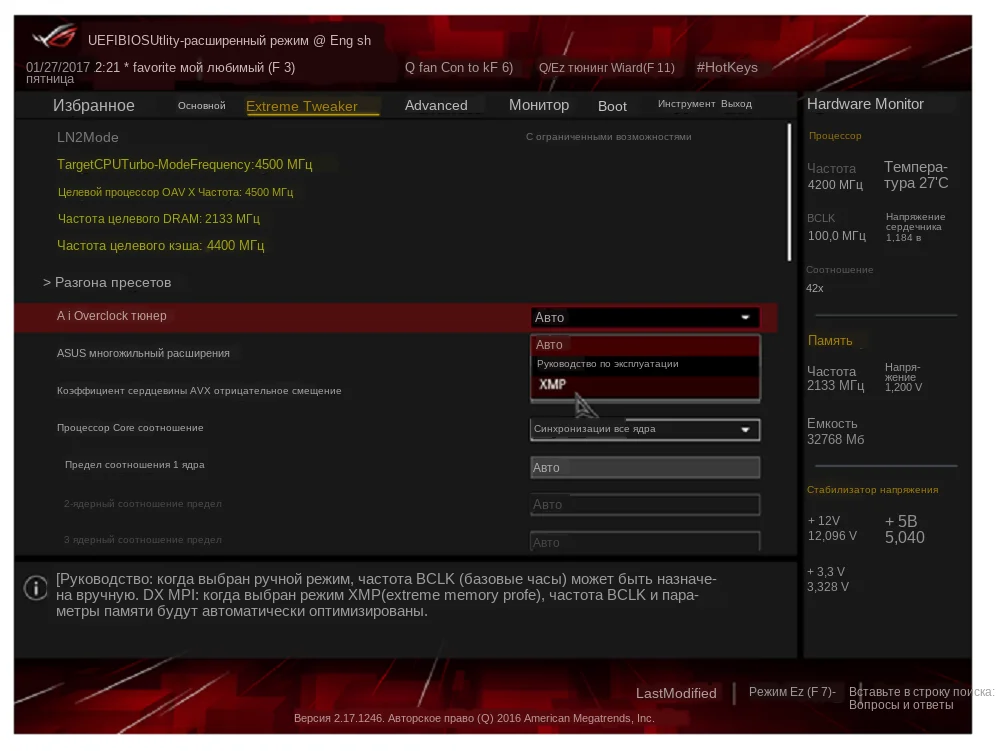
Task: Click the Процессор section heading
Action: tap(835, 136)
